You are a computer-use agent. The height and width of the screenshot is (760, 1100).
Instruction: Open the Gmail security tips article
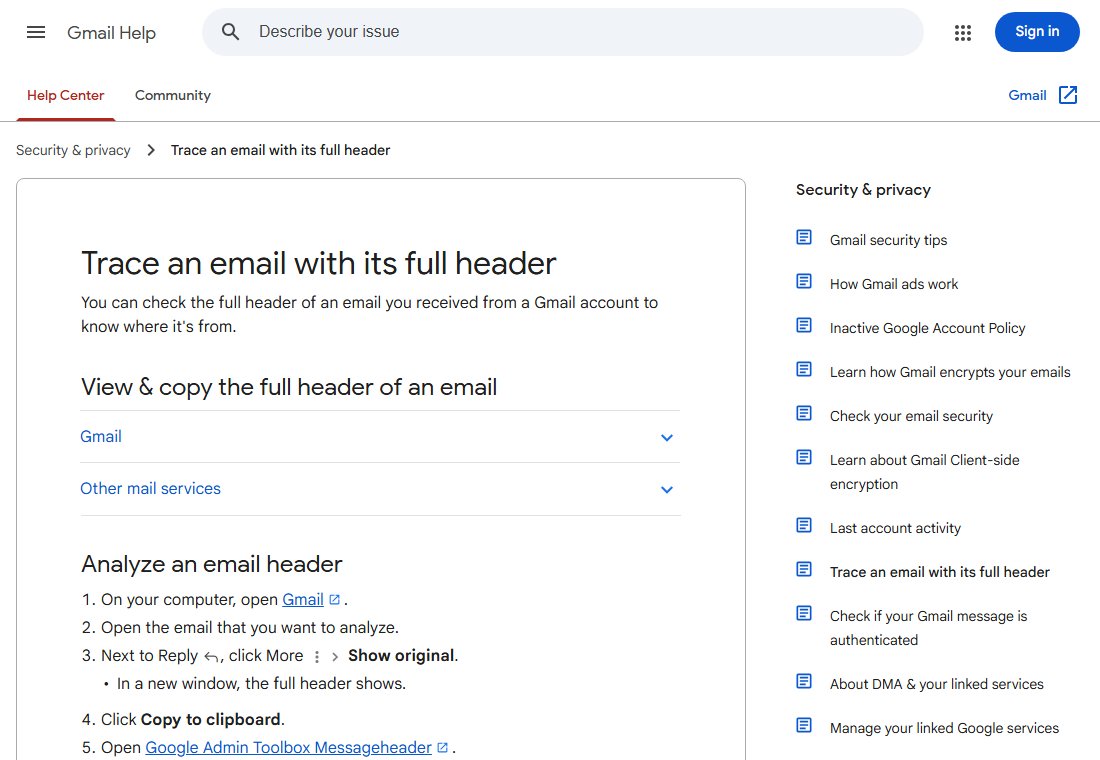tap(888, 240)
